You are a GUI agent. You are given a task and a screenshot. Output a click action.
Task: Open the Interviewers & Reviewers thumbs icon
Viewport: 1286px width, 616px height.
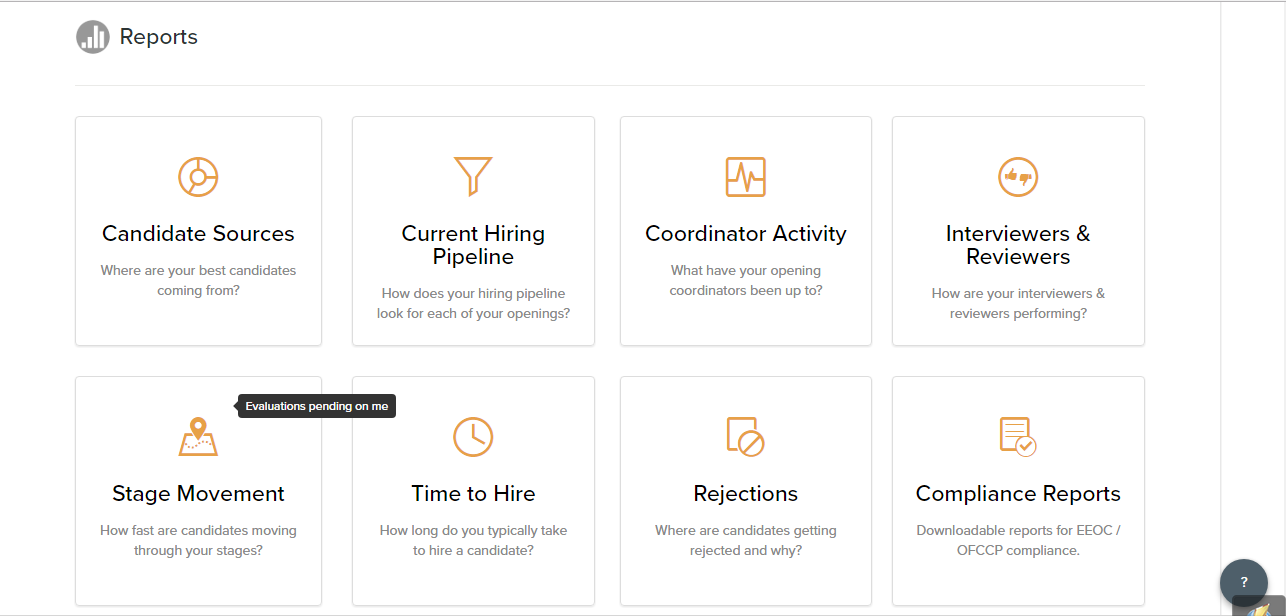click(x=1018, y=177)
